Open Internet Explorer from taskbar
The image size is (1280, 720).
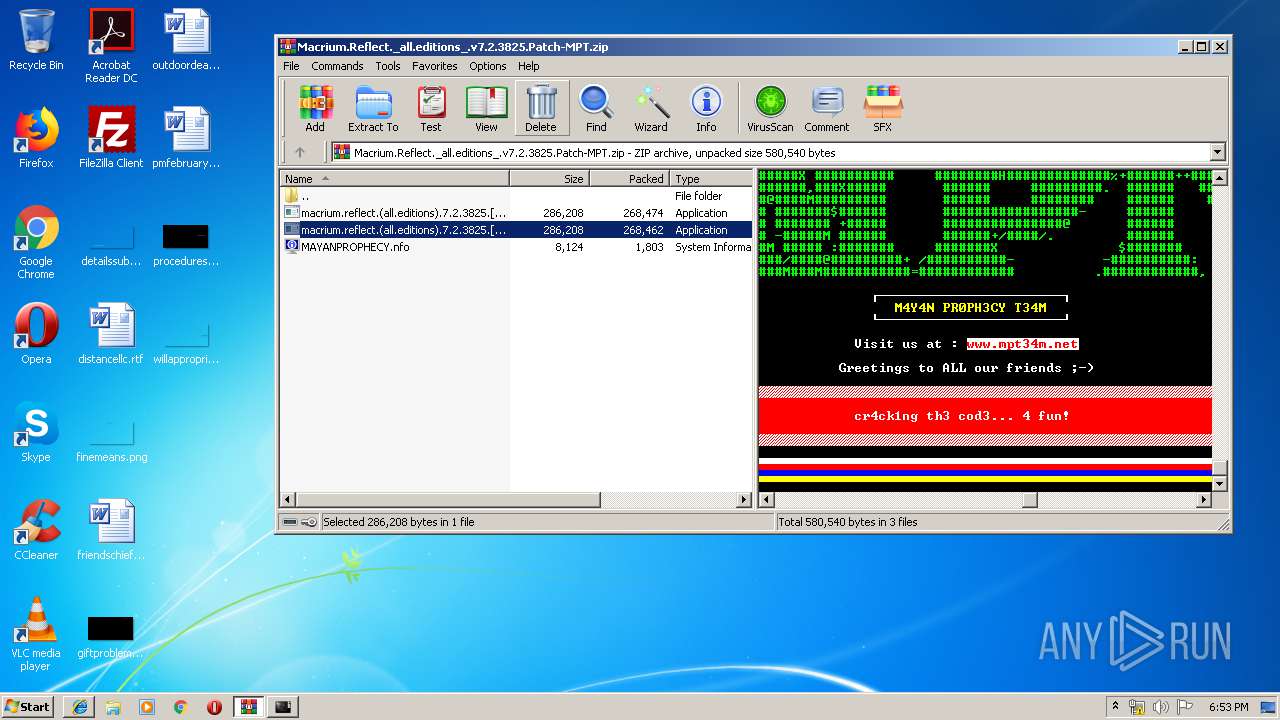(79, 707)
